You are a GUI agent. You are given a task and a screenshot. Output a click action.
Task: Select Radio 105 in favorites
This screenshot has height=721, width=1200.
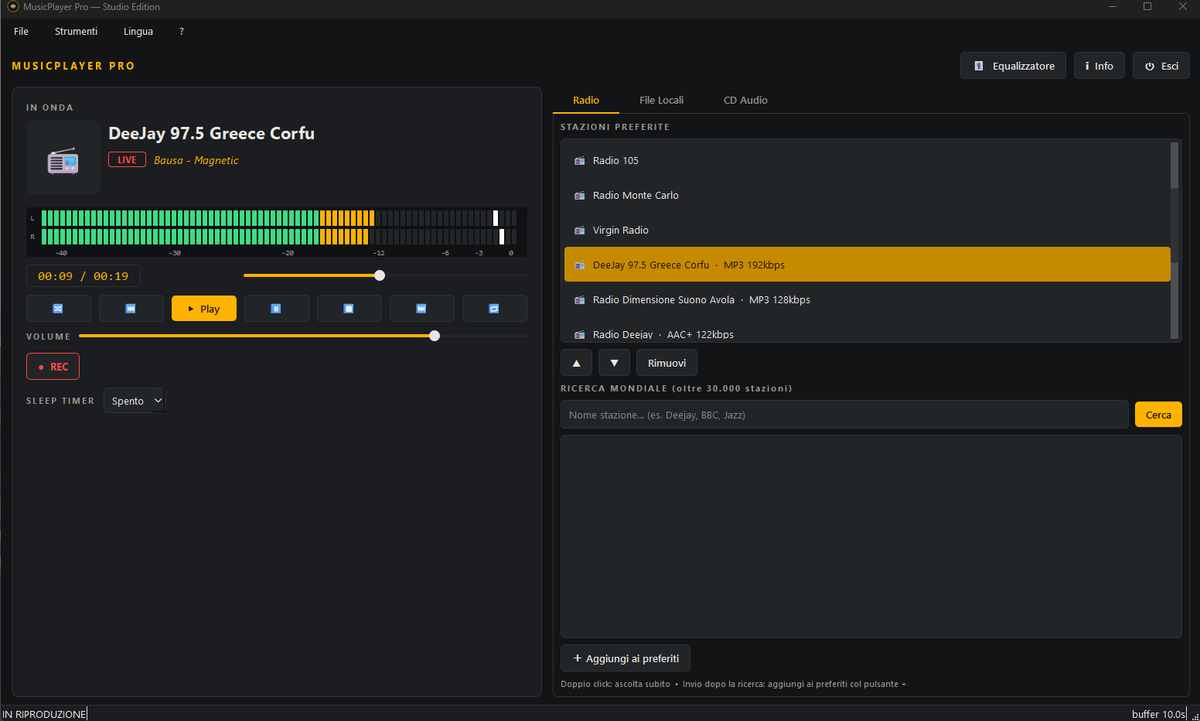pyautogui.click(x=867, y=161)
